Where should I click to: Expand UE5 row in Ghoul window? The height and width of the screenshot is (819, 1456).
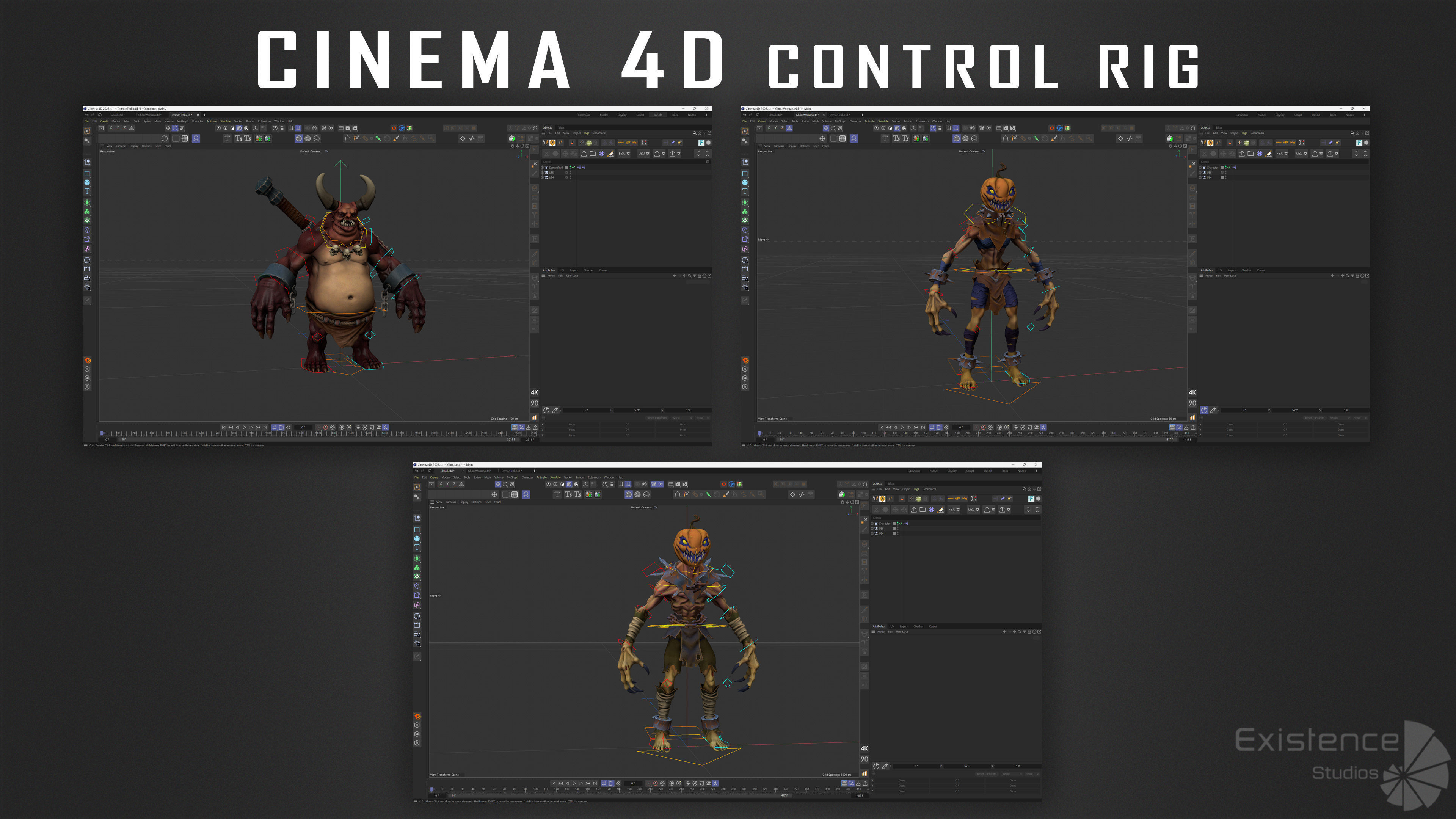point(872,529)
